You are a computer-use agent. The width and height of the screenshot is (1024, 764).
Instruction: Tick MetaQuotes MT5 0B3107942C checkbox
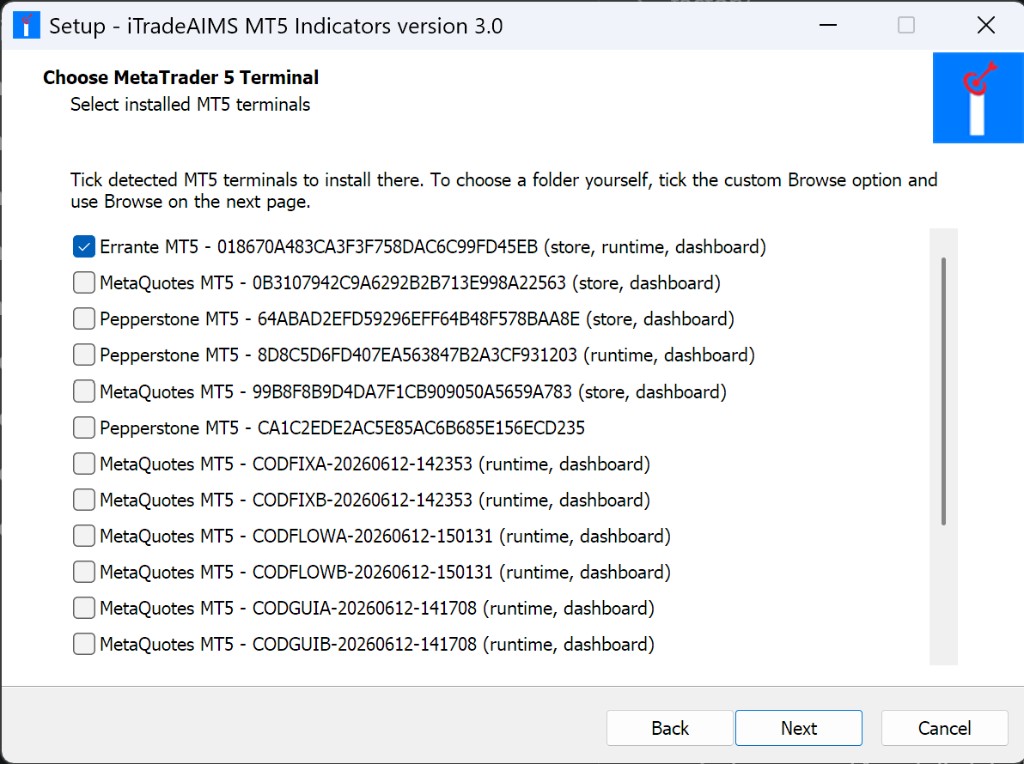click(x=84, y=283)
